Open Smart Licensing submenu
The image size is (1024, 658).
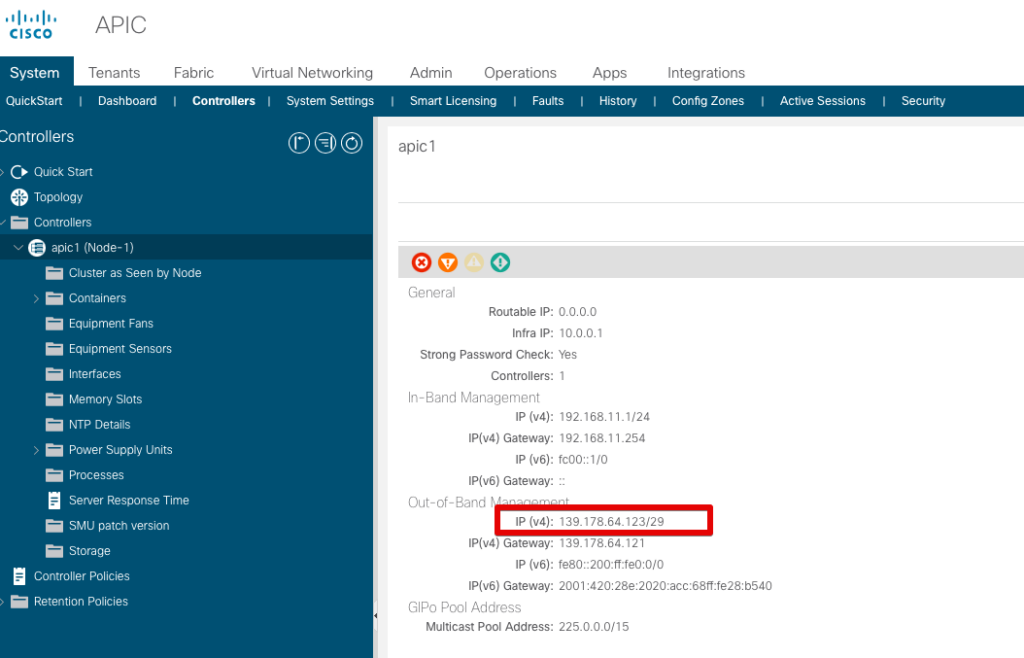[x=453, y=101]
